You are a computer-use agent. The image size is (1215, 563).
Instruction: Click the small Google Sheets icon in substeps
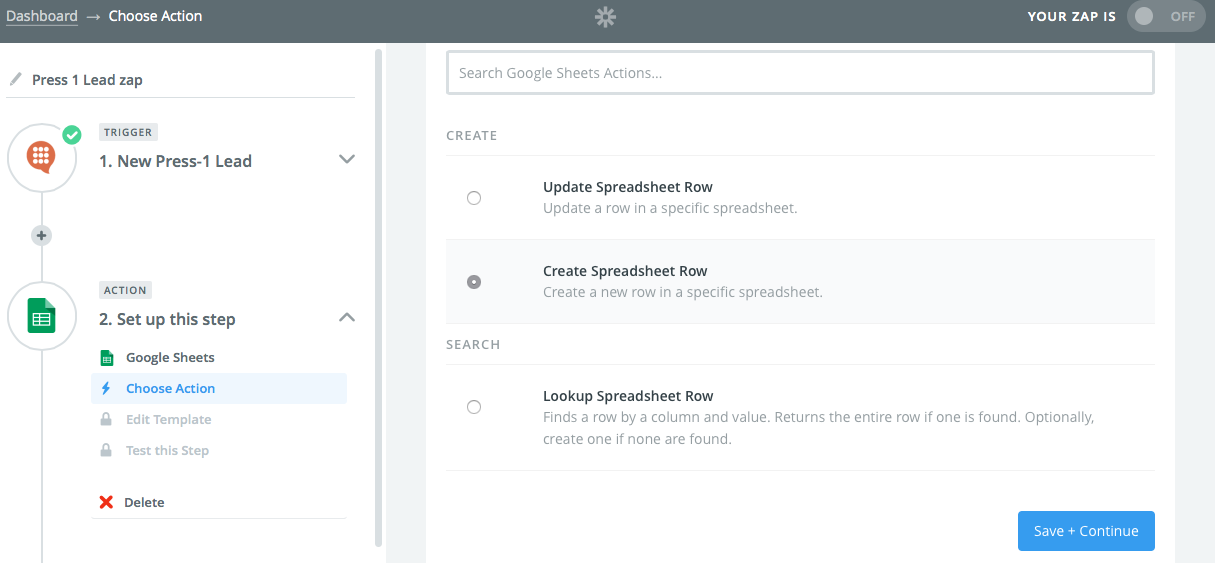(x=107, y=357)
